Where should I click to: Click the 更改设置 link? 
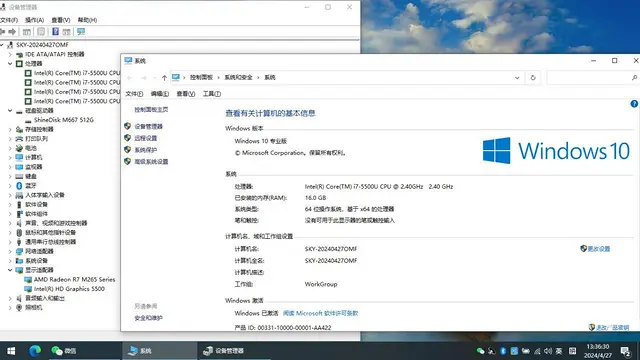(x=599, y=249)
